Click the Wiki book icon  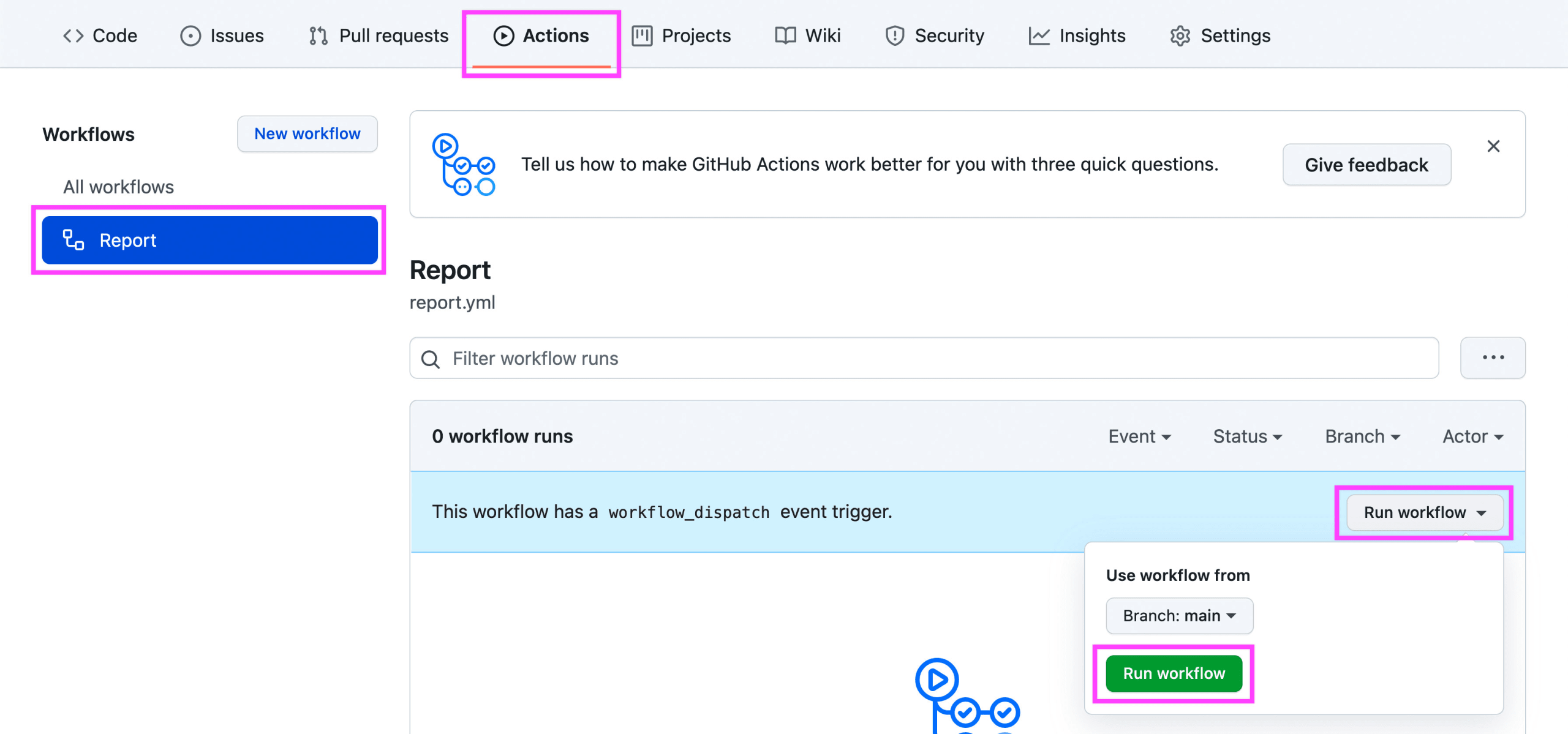pos(785,36)
